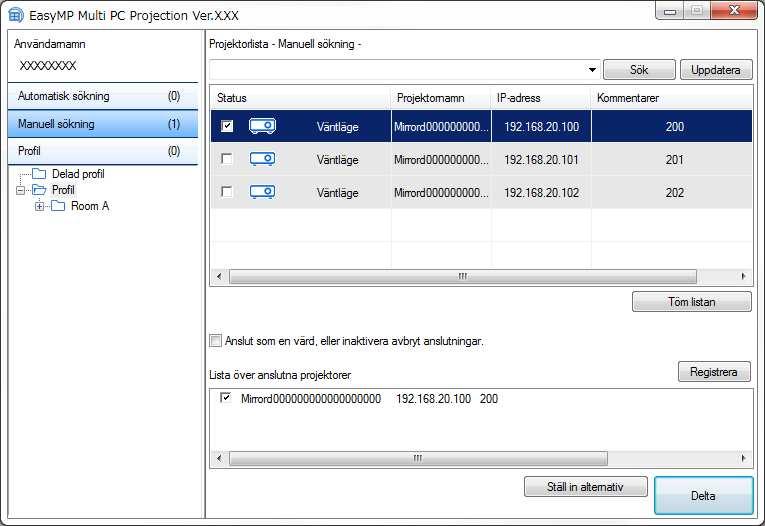Click the Room A folder icon
The height and width of the screenshot is (526, 765).
pyautogui.click(x=58, y=206)
